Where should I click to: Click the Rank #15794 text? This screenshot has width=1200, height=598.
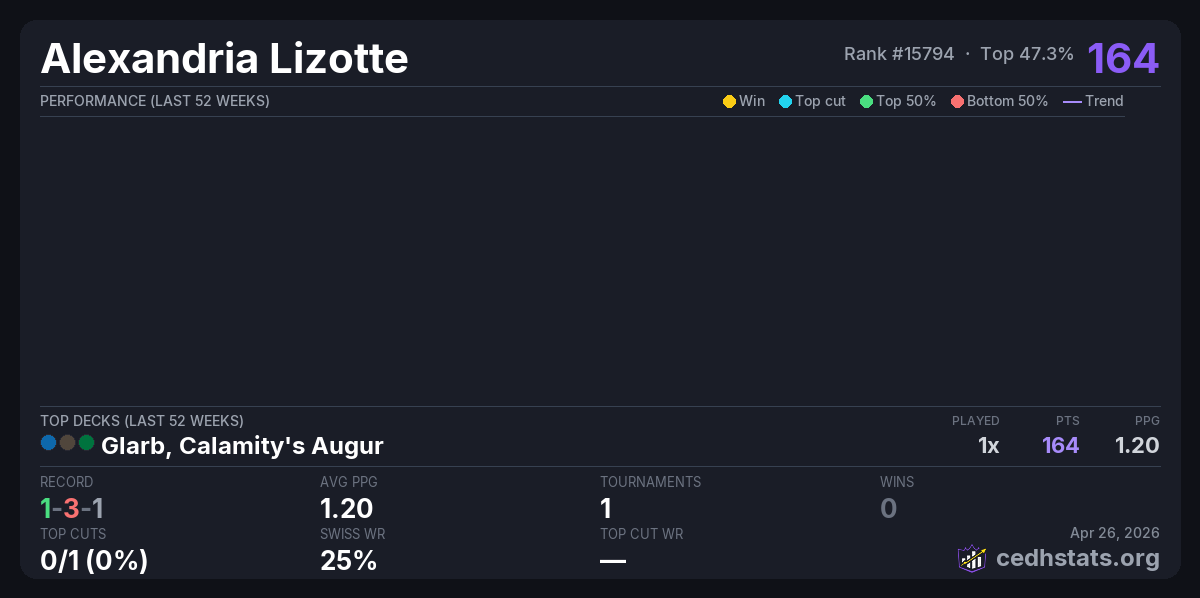click(898, 54)
